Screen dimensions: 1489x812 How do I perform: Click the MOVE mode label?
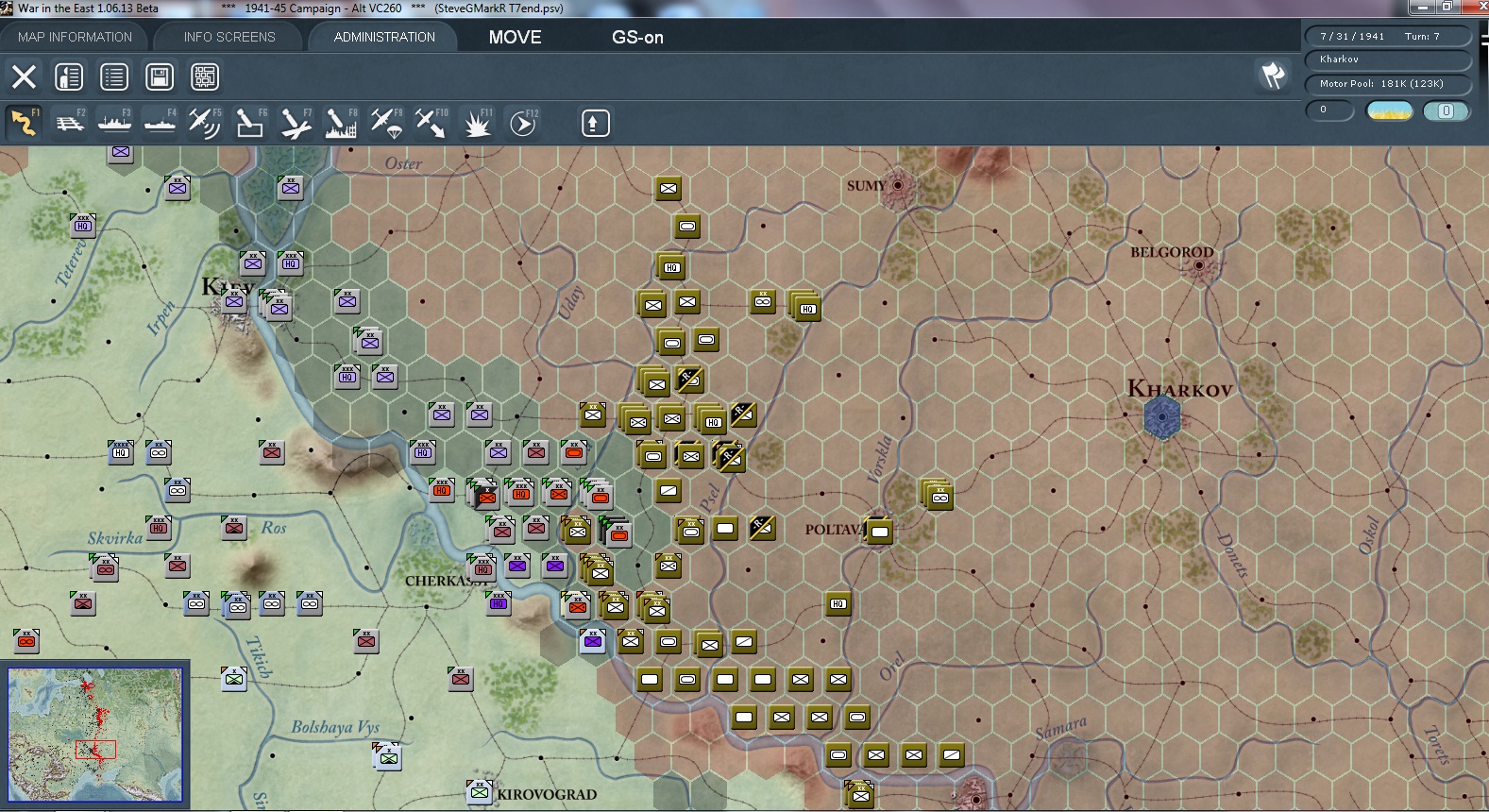pyautogui.click(x=516, y=37)
